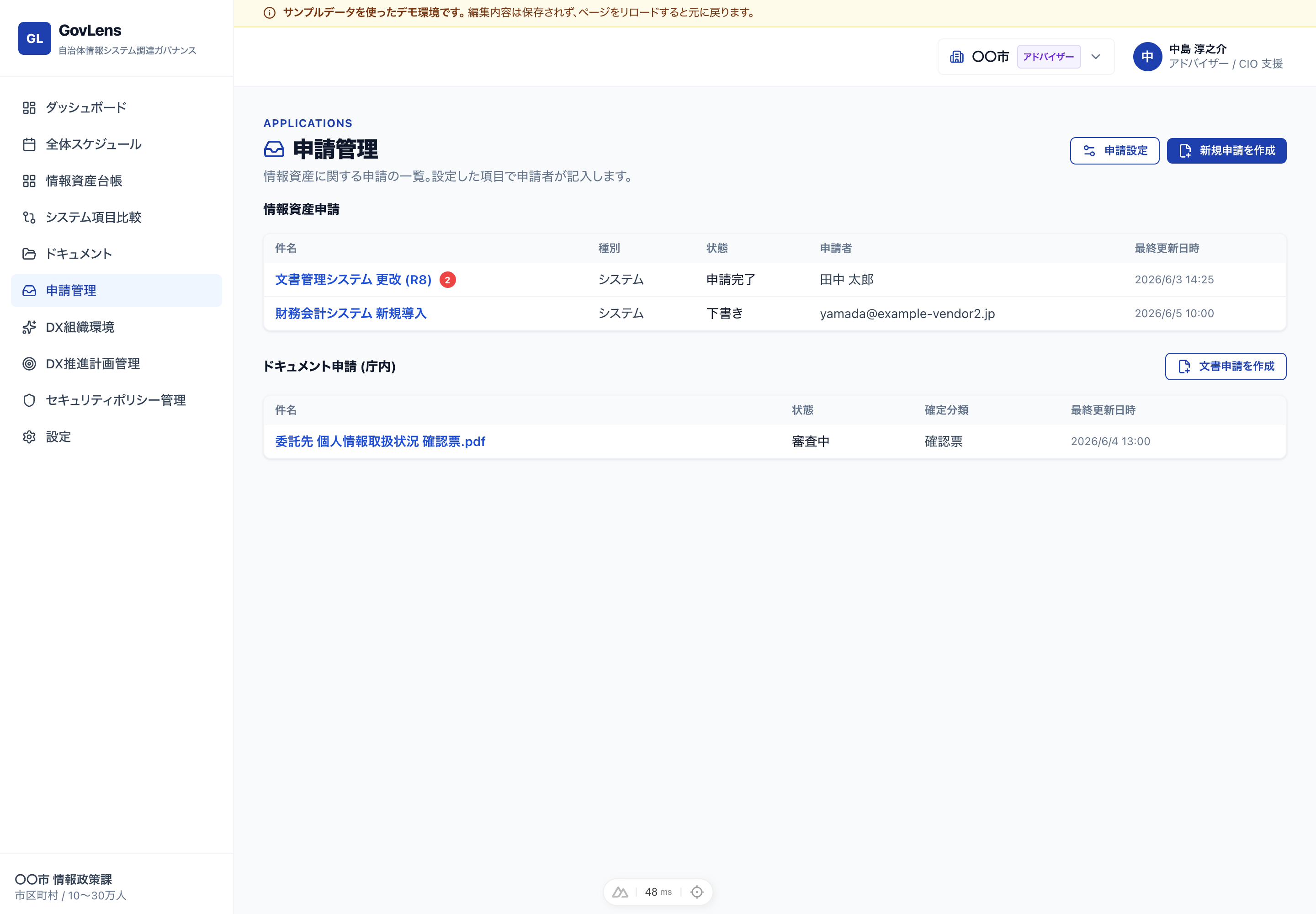Expand the 〇〇市 organization switcher chevron
Screen dimensions: 1316x914
click(x=1095, y=57)
